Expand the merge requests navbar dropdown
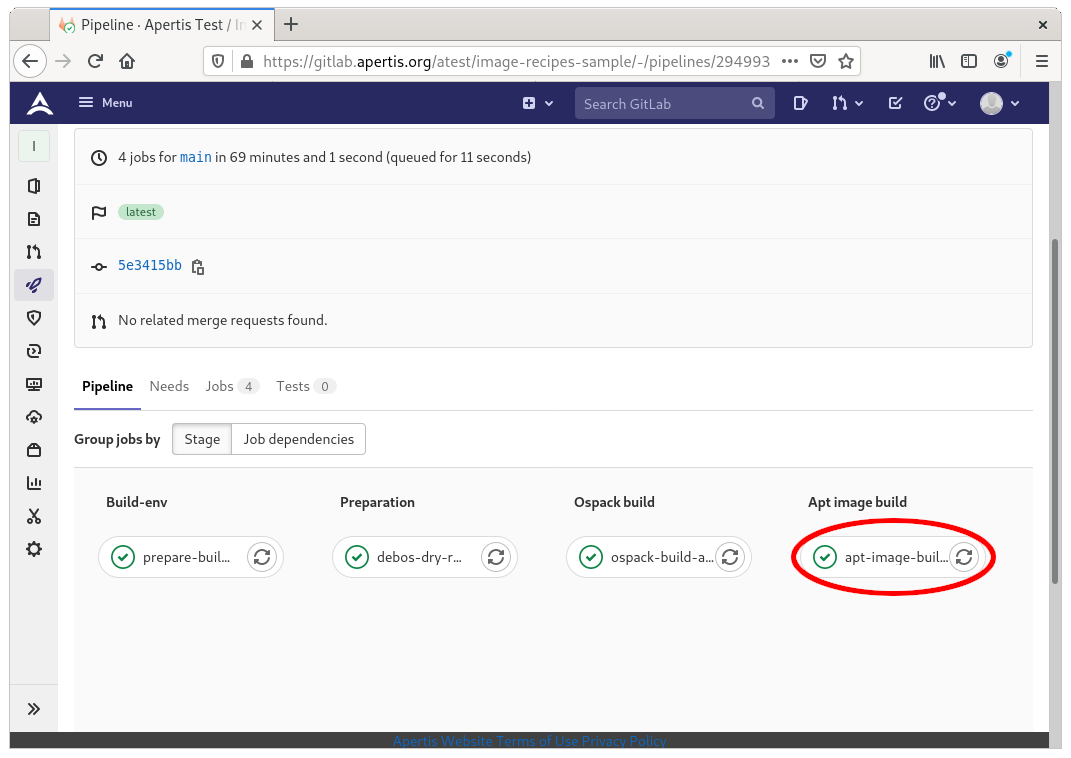The image size is (1071, 758). [x=847, y=103]
